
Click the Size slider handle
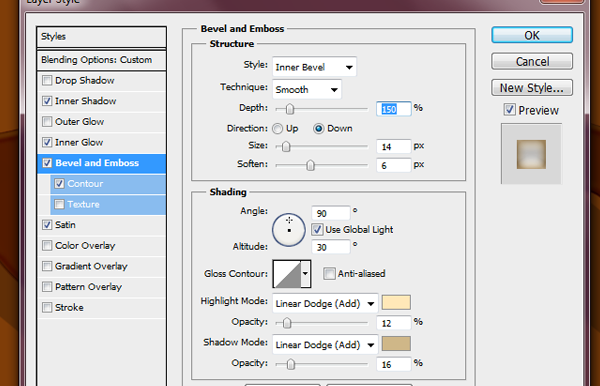coord(286,147)
